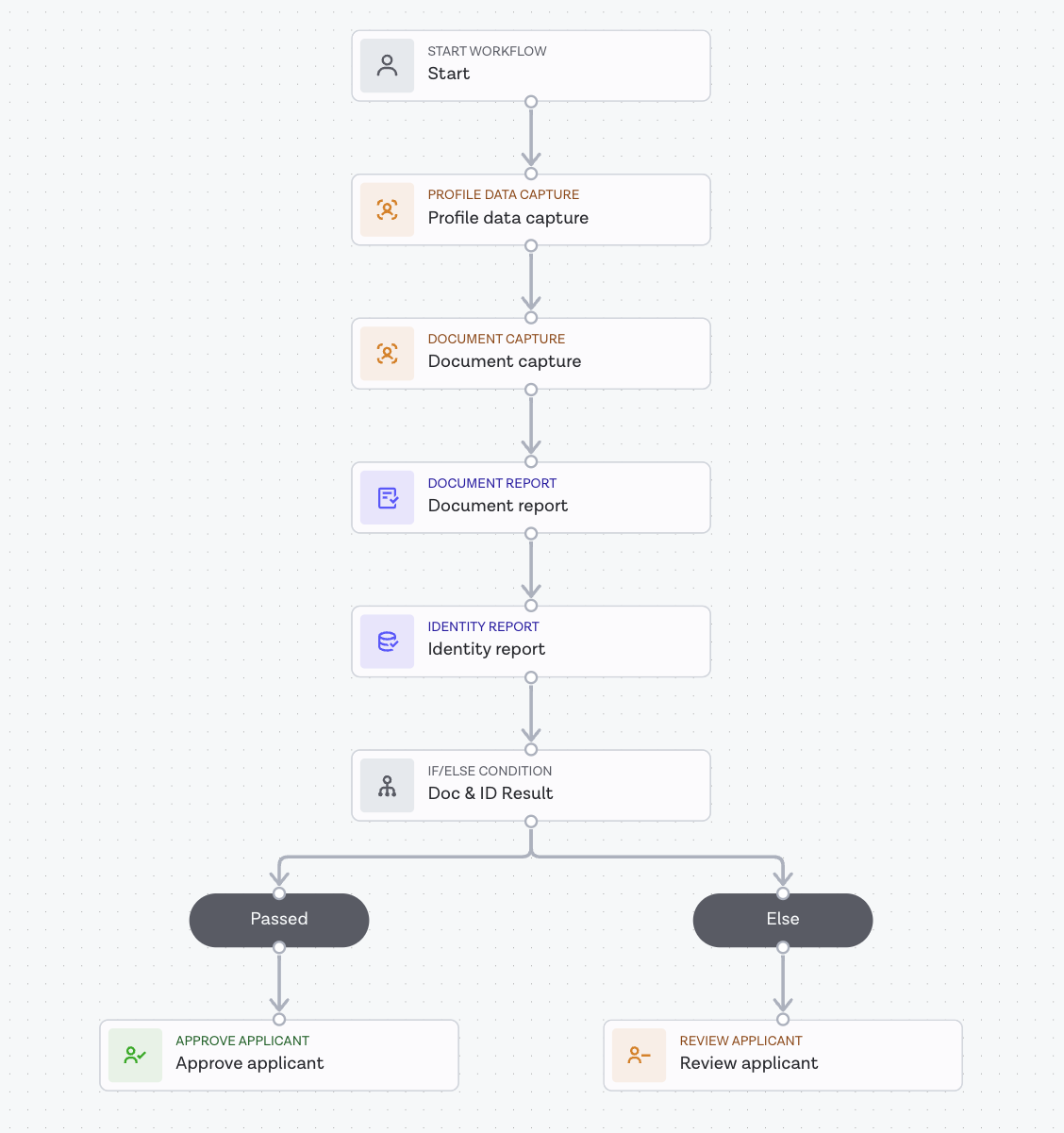
Task: Click the Document capture scan icon
Action: coord(387,354)
